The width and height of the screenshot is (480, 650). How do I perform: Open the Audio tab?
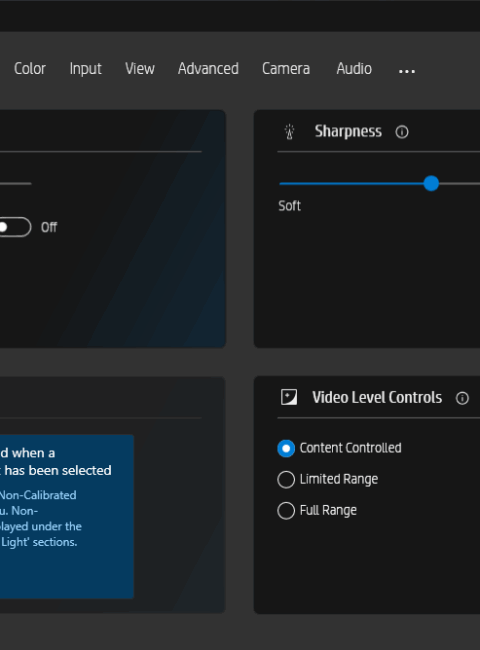354,68
